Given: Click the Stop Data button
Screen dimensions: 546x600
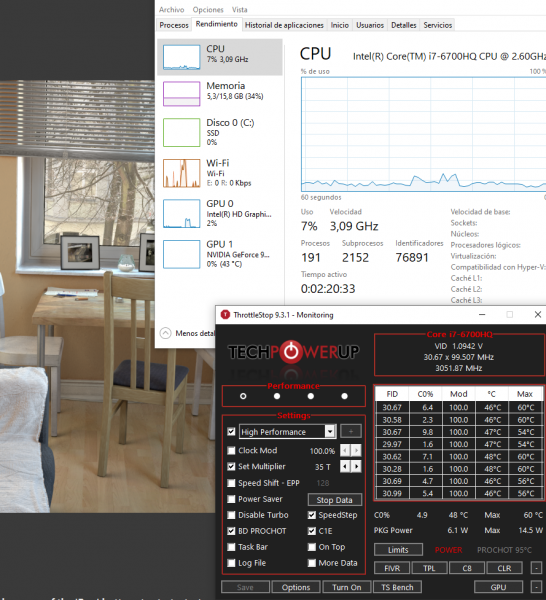Looking at the screenshot, I should (x=334, y=500).
